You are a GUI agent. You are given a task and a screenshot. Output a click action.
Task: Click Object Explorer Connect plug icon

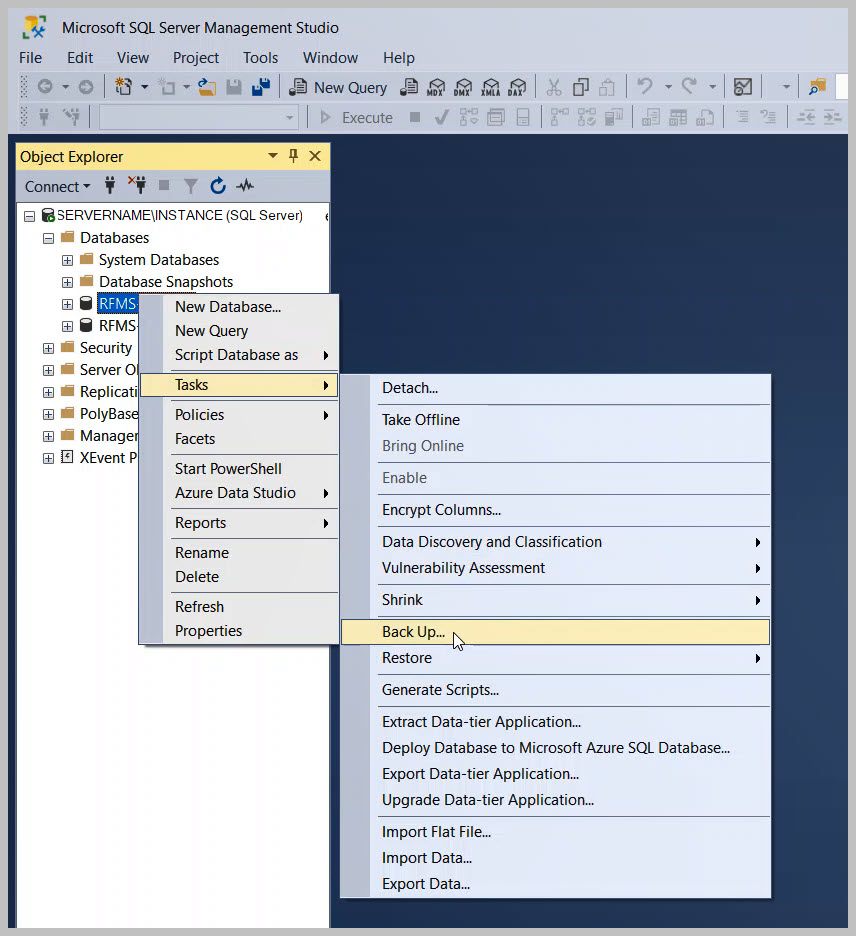point(110,186)
